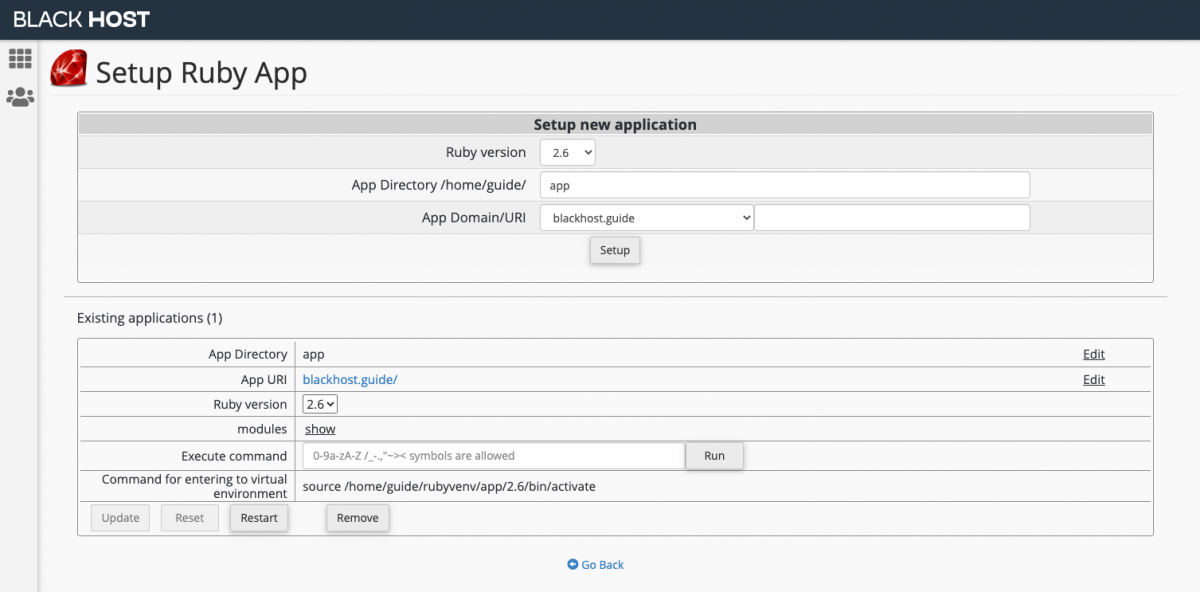Click the App Directory input field
This screenshot has height=592, width=1200.
coord(785,184)
